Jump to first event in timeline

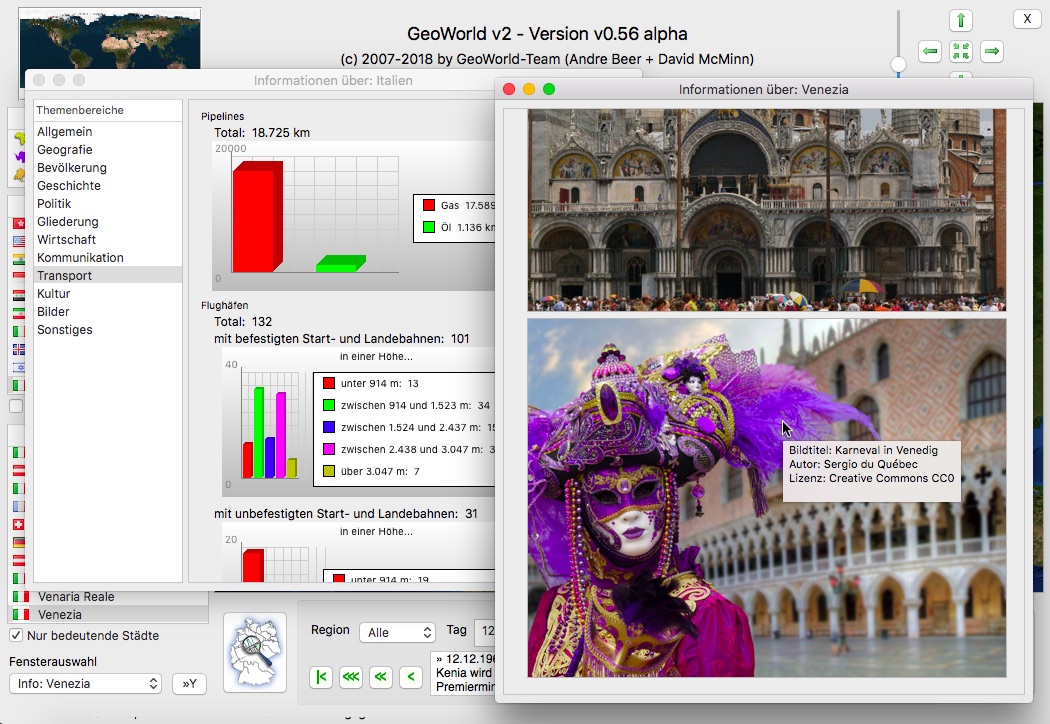(320, 677)
